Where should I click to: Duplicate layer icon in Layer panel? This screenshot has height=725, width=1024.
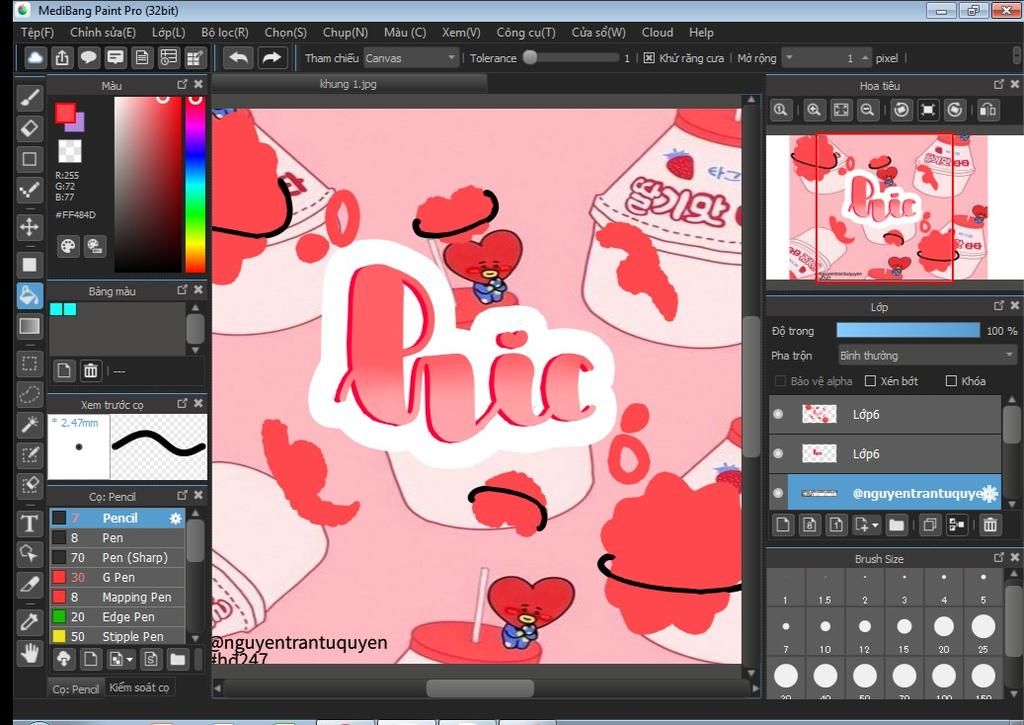(x=930, y=524)
